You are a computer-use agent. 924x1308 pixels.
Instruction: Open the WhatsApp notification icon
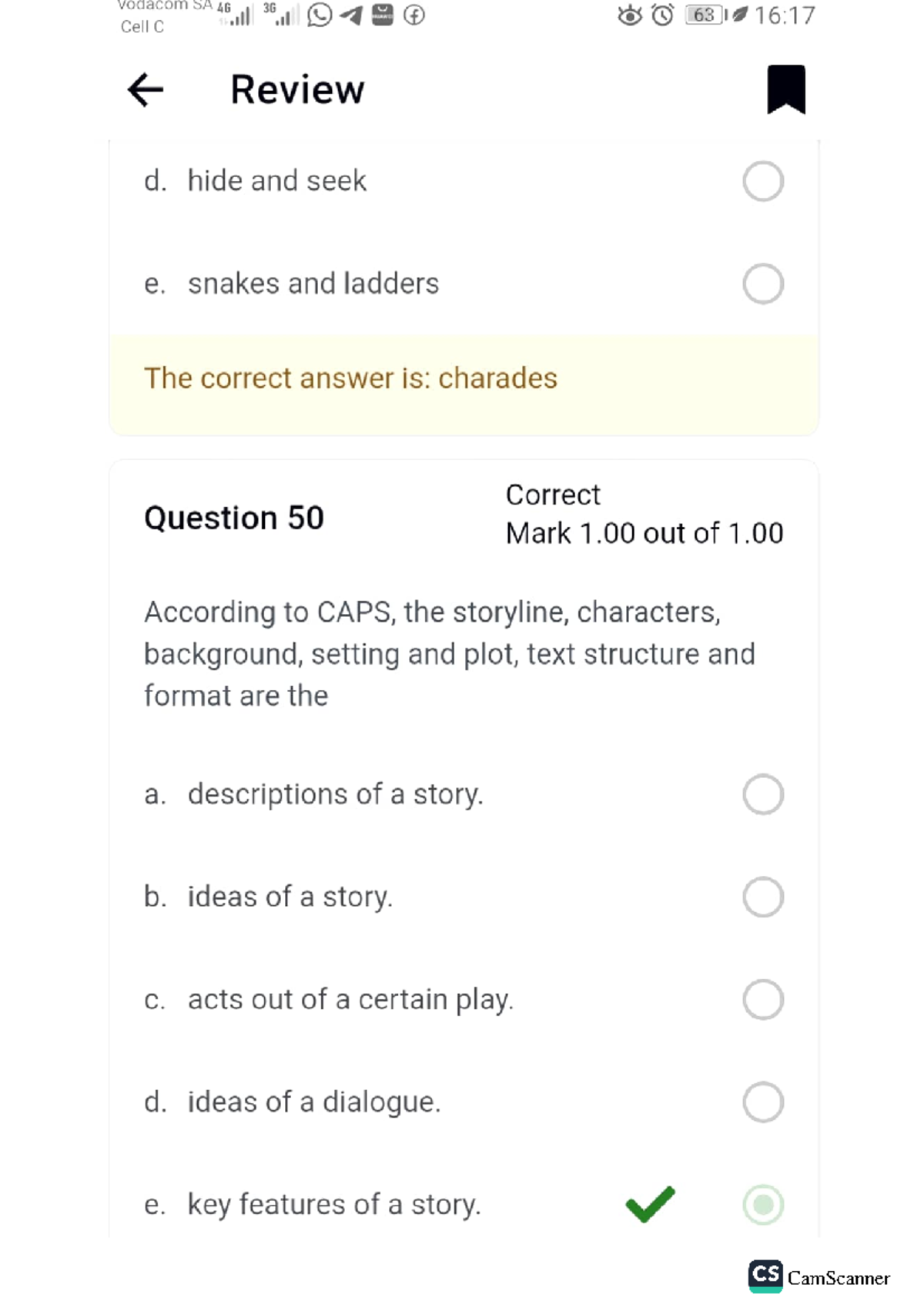click(x=320, y=14)
